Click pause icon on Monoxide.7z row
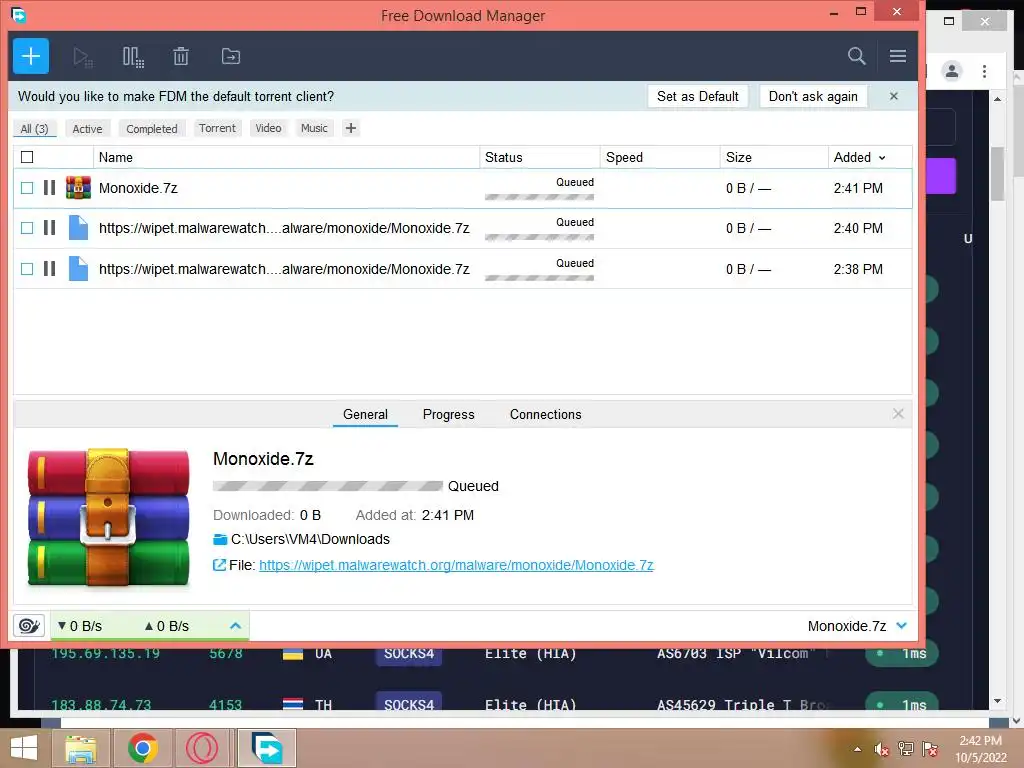The height and width of the screenshot is (768, 1024). tap(50, 188)
